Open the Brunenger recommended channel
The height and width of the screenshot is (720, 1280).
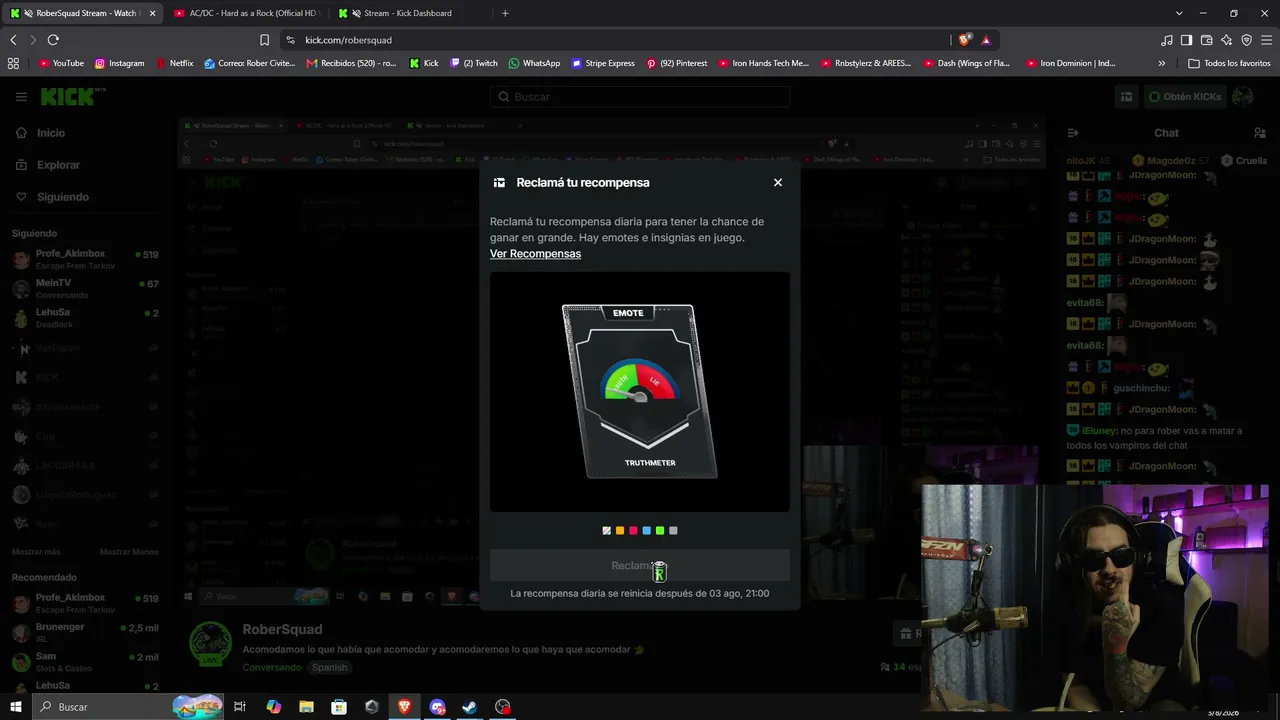(85, 632)
